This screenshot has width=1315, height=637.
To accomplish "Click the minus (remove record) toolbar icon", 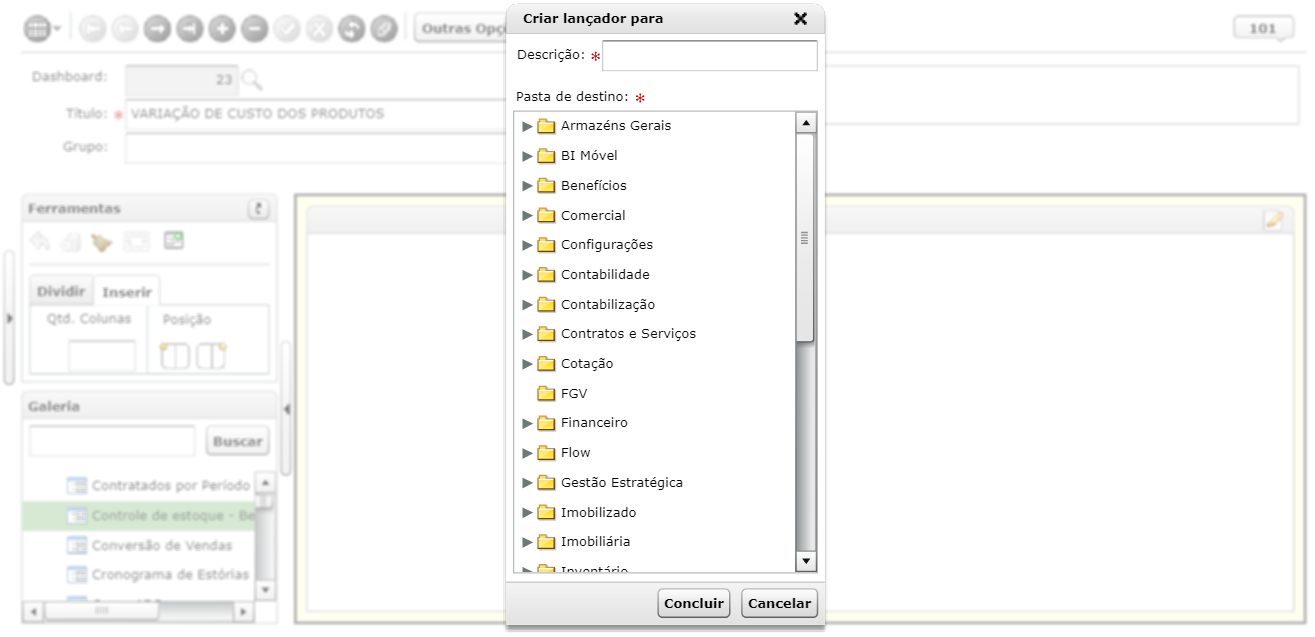I will click(254, 29).
